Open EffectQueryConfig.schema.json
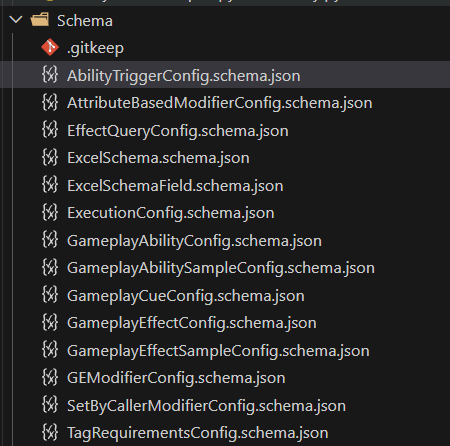Viewport: 450px width, 446px height. [x=178, y=131]
